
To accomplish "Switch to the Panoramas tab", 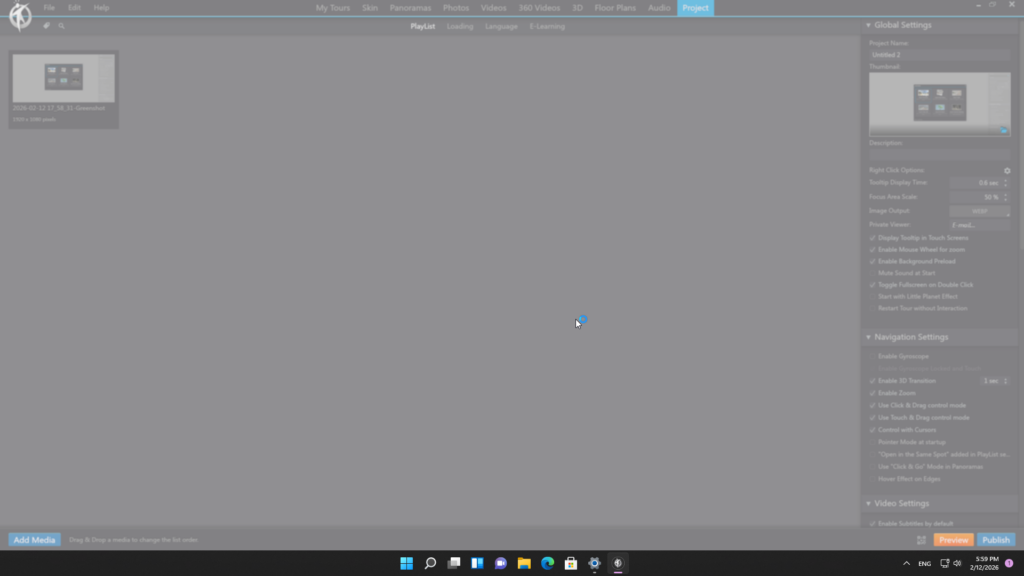I will [410, 8].
